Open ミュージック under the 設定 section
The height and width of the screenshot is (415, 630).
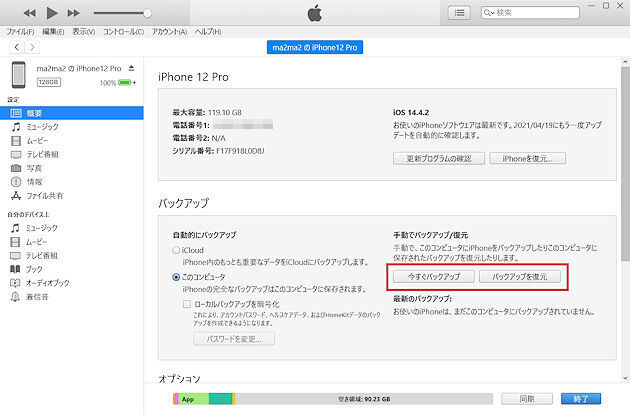point(41,127)
